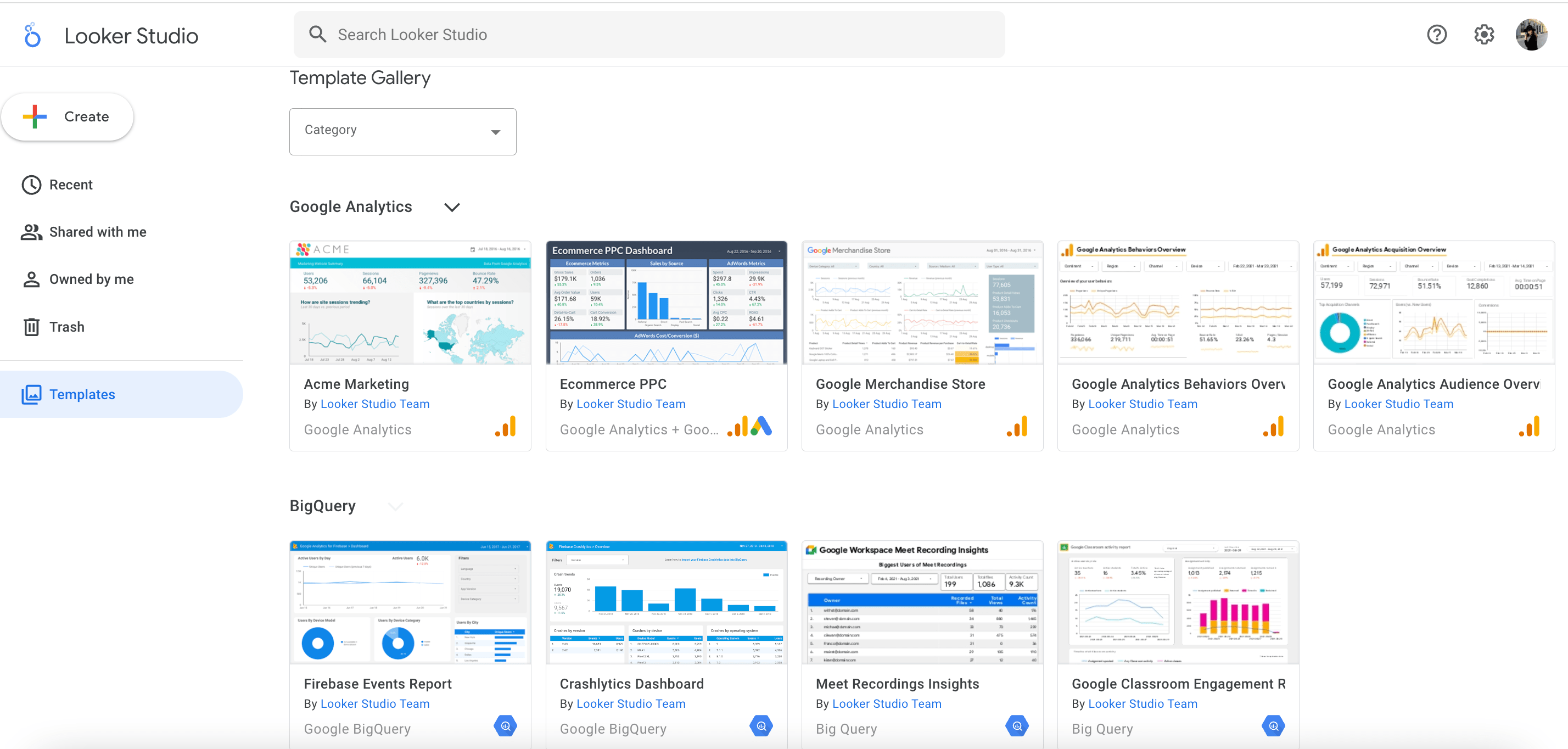This screenshot has height=749, width=1568.
Task: Open Looker Studio Team link on Meet Recordings Insights
Action: [886, 703]
